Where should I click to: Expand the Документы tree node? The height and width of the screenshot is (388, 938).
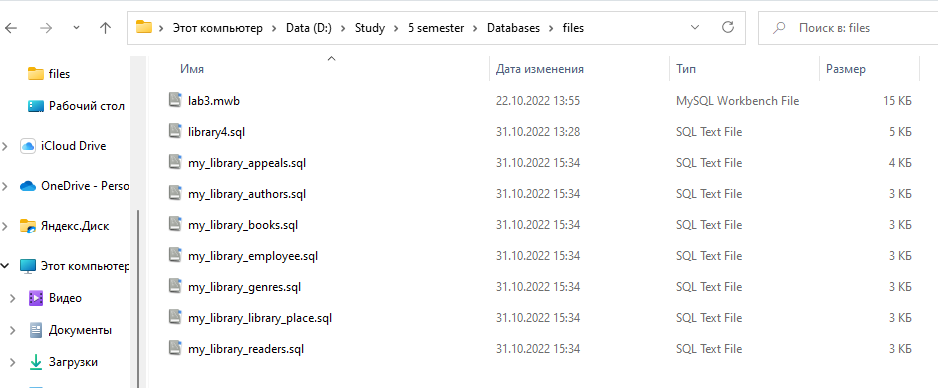coord(13,330)
